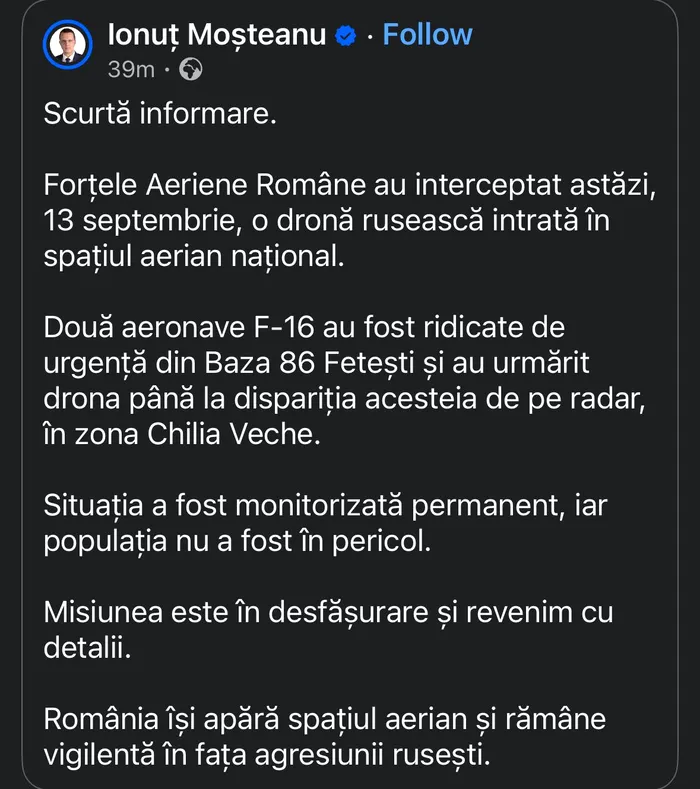
Task: Follow Ionuț Moșteanu
Action: pyautogui.click(x=427, y=35)
